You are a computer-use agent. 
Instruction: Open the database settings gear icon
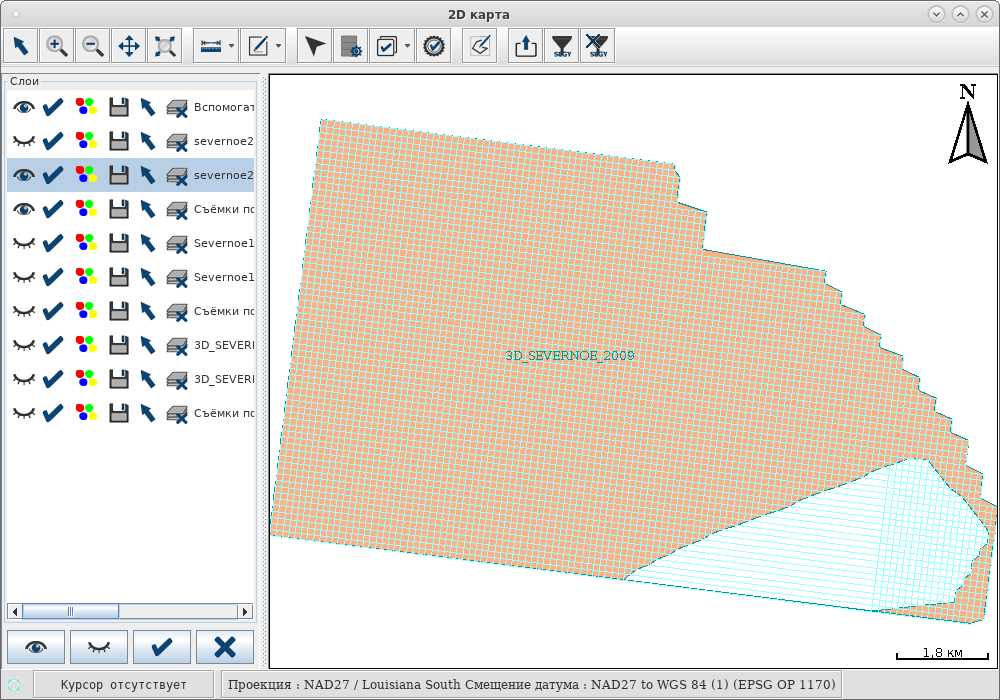pyautogui.click(x=351, y=46)
